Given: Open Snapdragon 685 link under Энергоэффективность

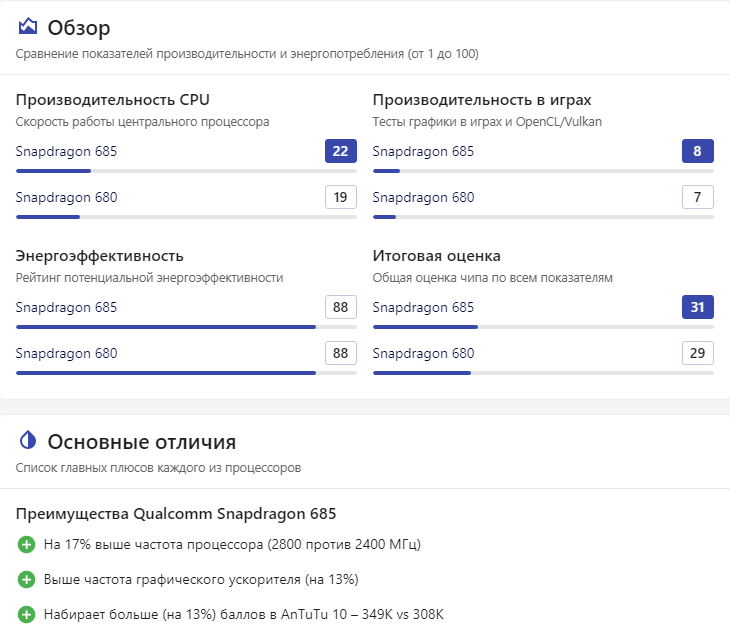Looking at the screenshot, I should tap(66, 307).
